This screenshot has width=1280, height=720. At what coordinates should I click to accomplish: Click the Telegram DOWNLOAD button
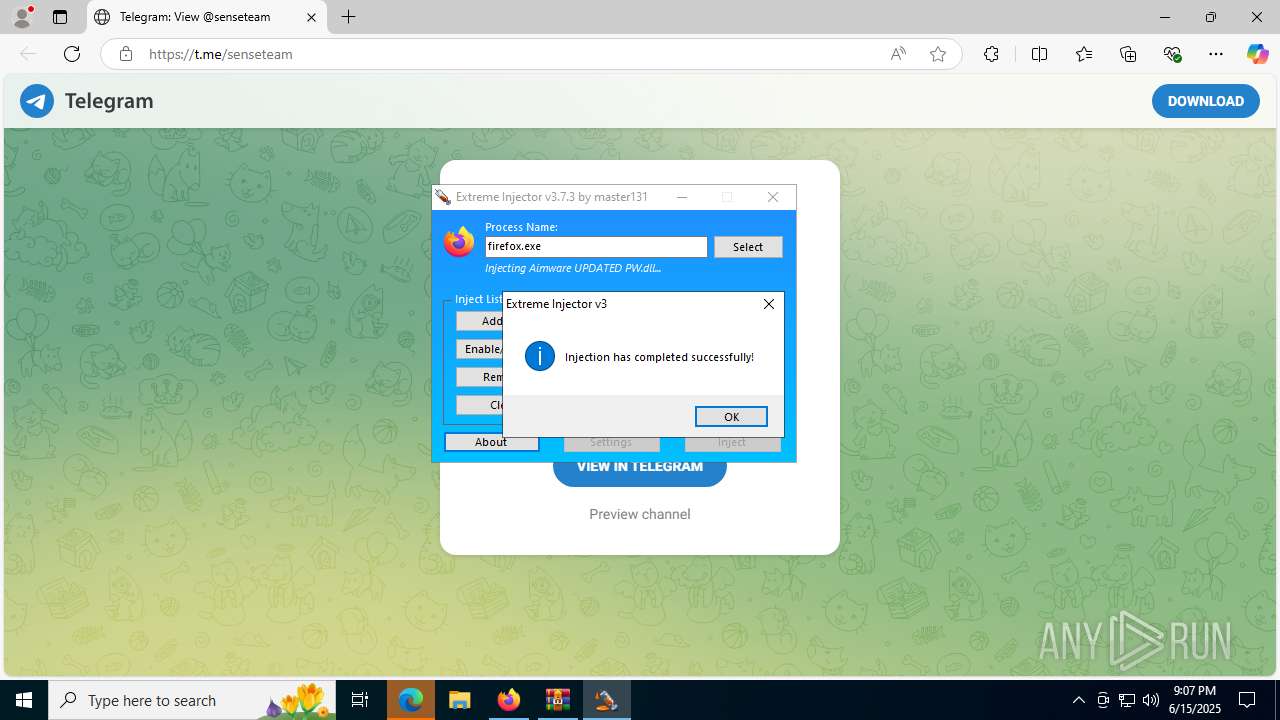1206,101
